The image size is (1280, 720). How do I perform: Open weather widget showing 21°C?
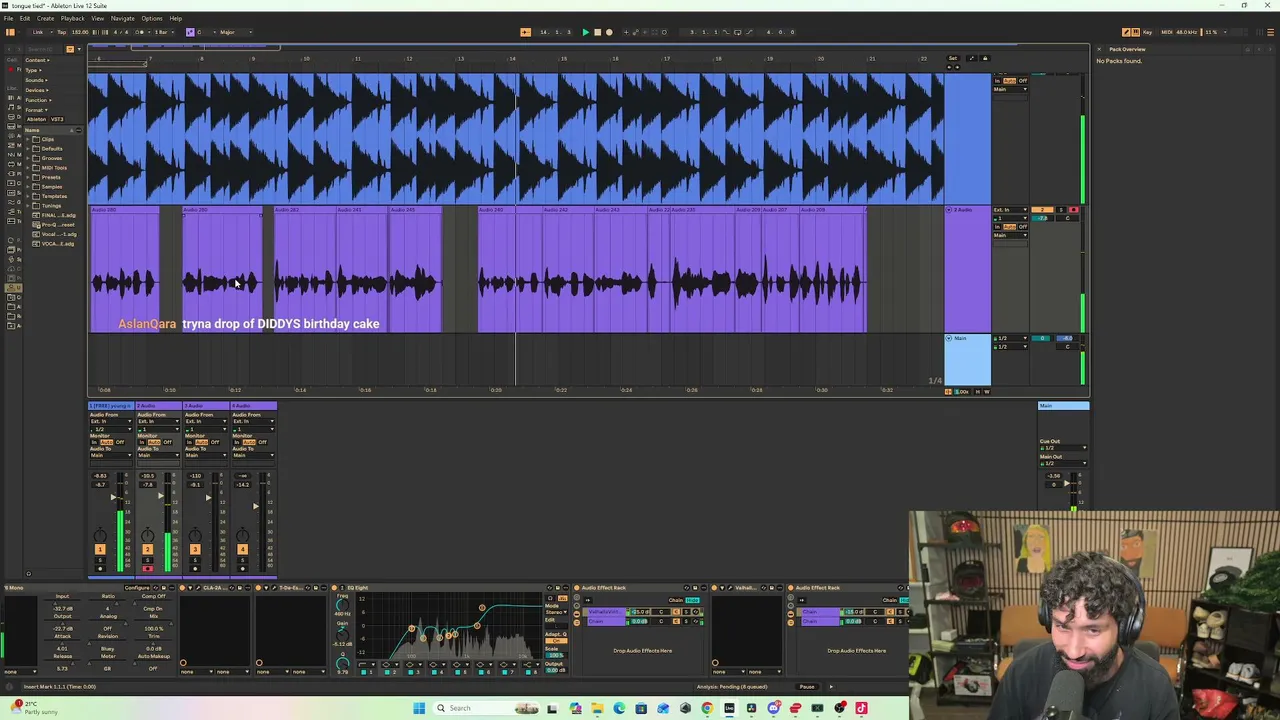32,707
